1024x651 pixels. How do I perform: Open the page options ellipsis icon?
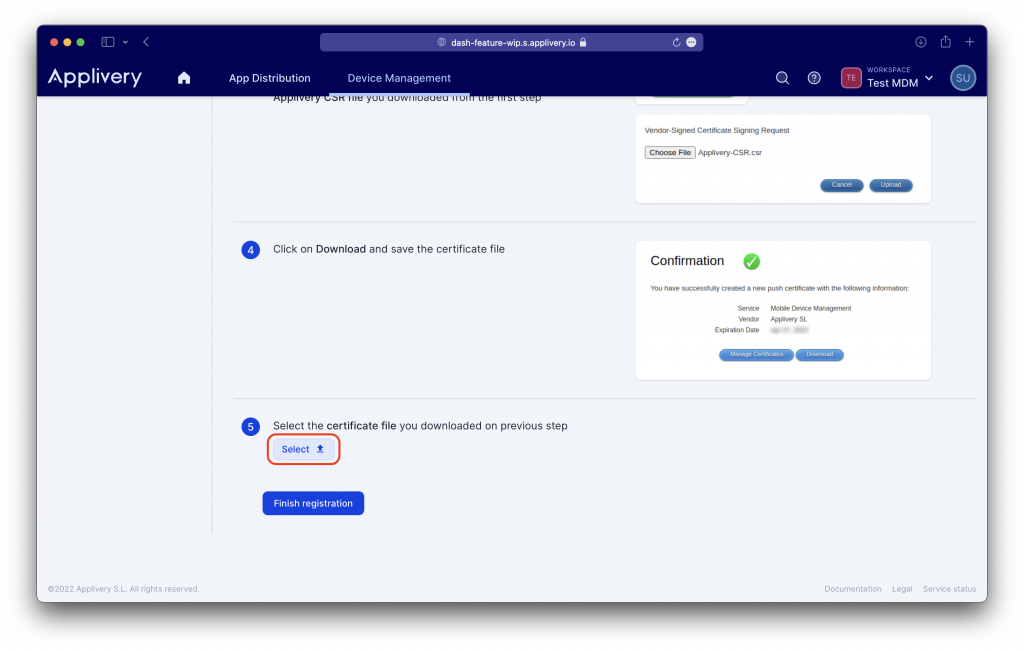point(691,42)
